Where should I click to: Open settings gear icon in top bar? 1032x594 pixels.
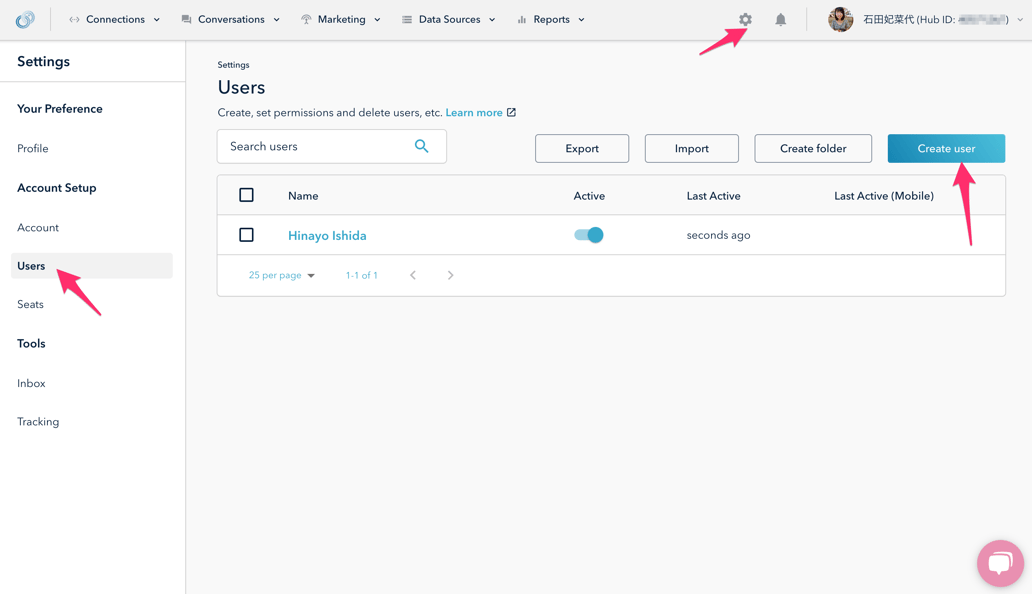coord(745,20)
